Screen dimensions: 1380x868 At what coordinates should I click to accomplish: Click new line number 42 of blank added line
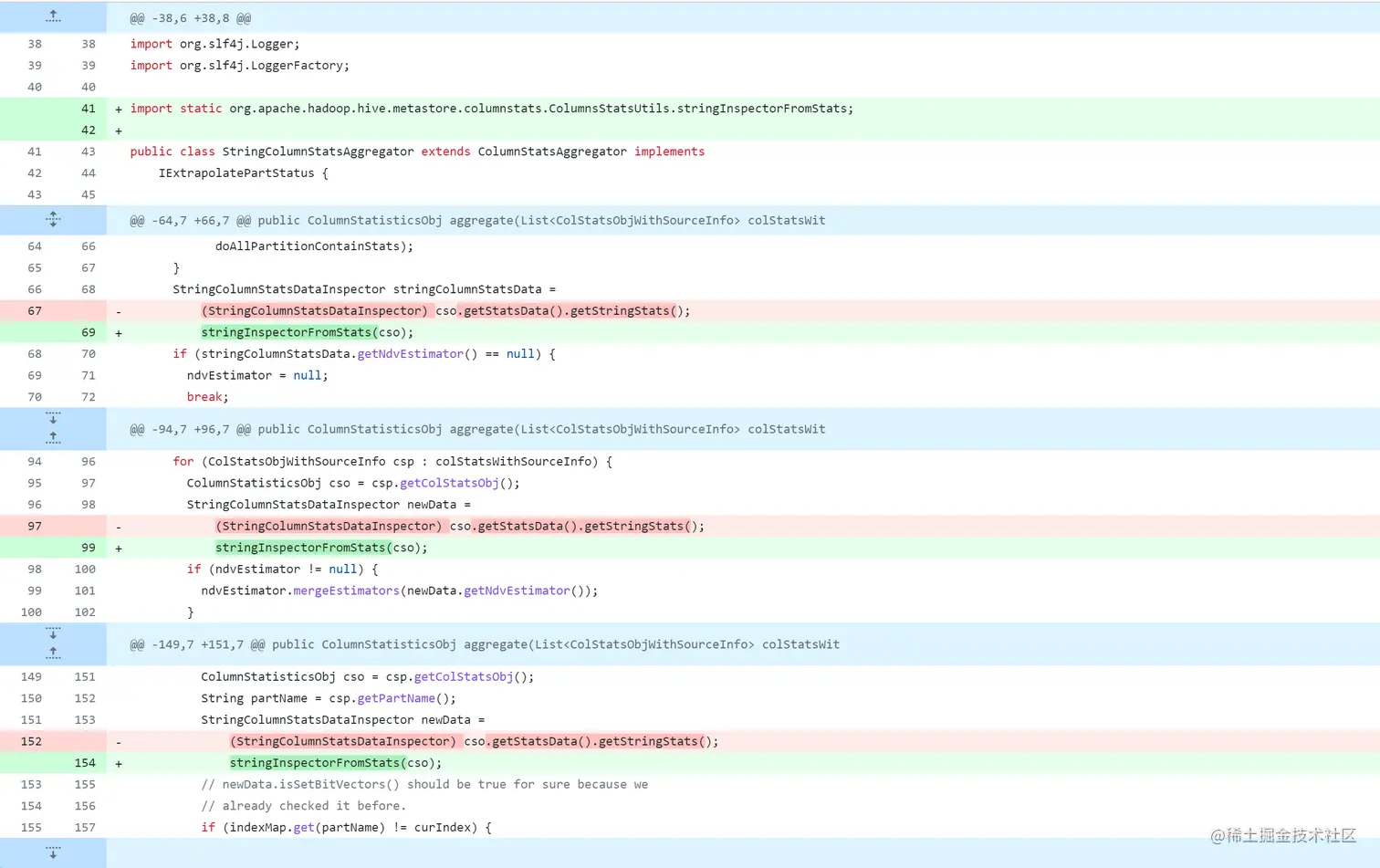coord(88,131)
